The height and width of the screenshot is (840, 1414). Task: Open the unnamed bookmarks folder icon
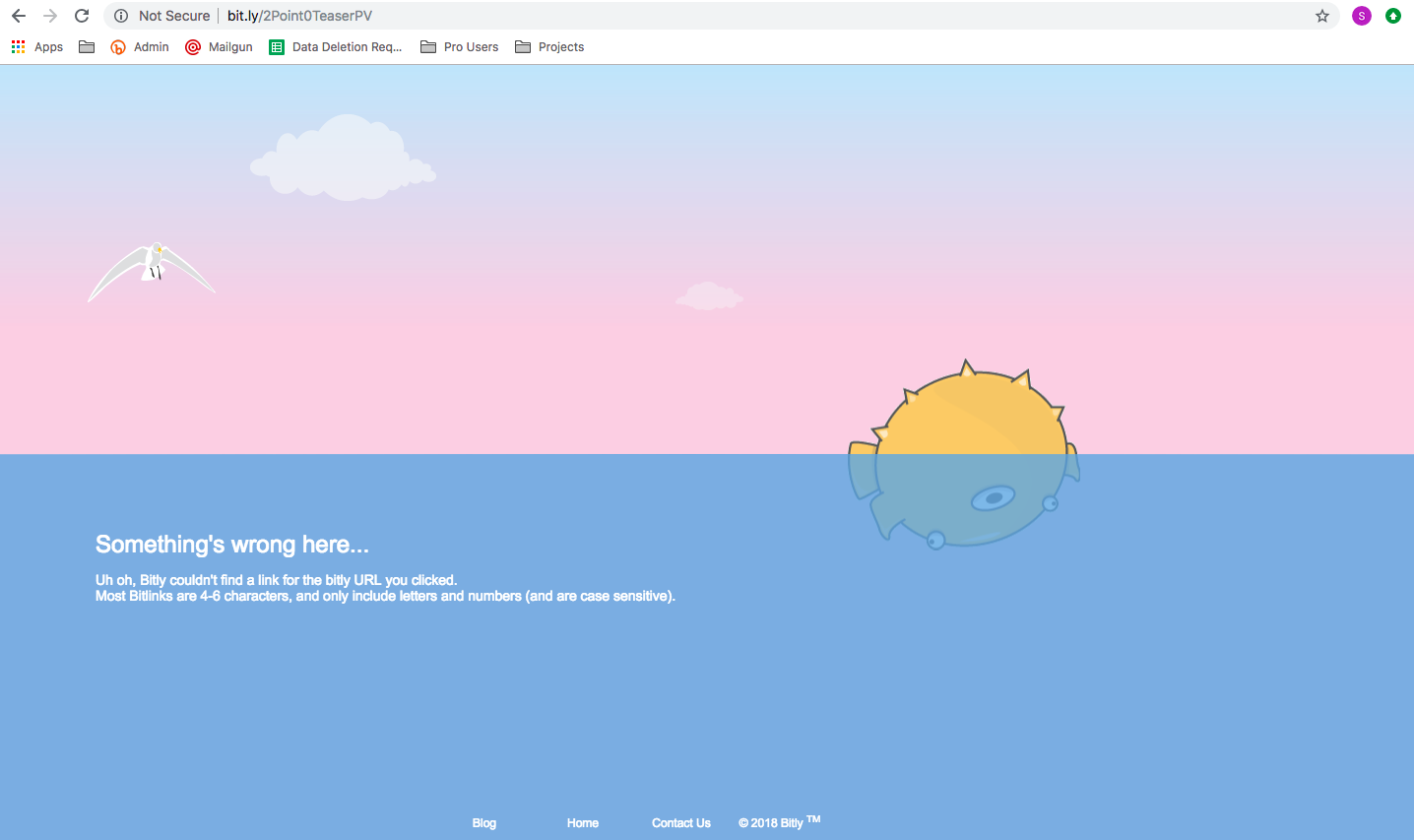coord(87,47)
